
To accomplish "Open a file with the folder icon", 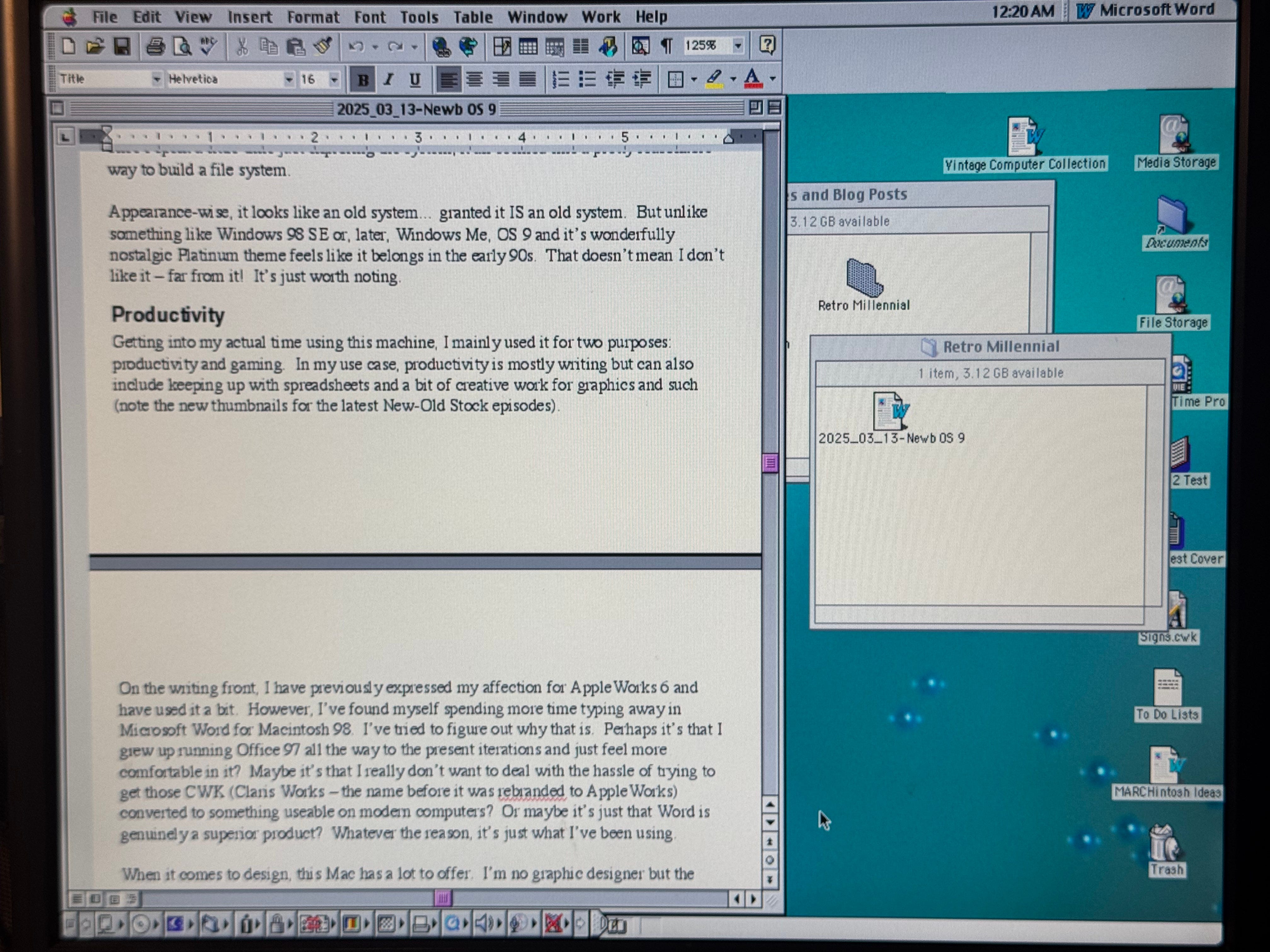I will 95,46.
